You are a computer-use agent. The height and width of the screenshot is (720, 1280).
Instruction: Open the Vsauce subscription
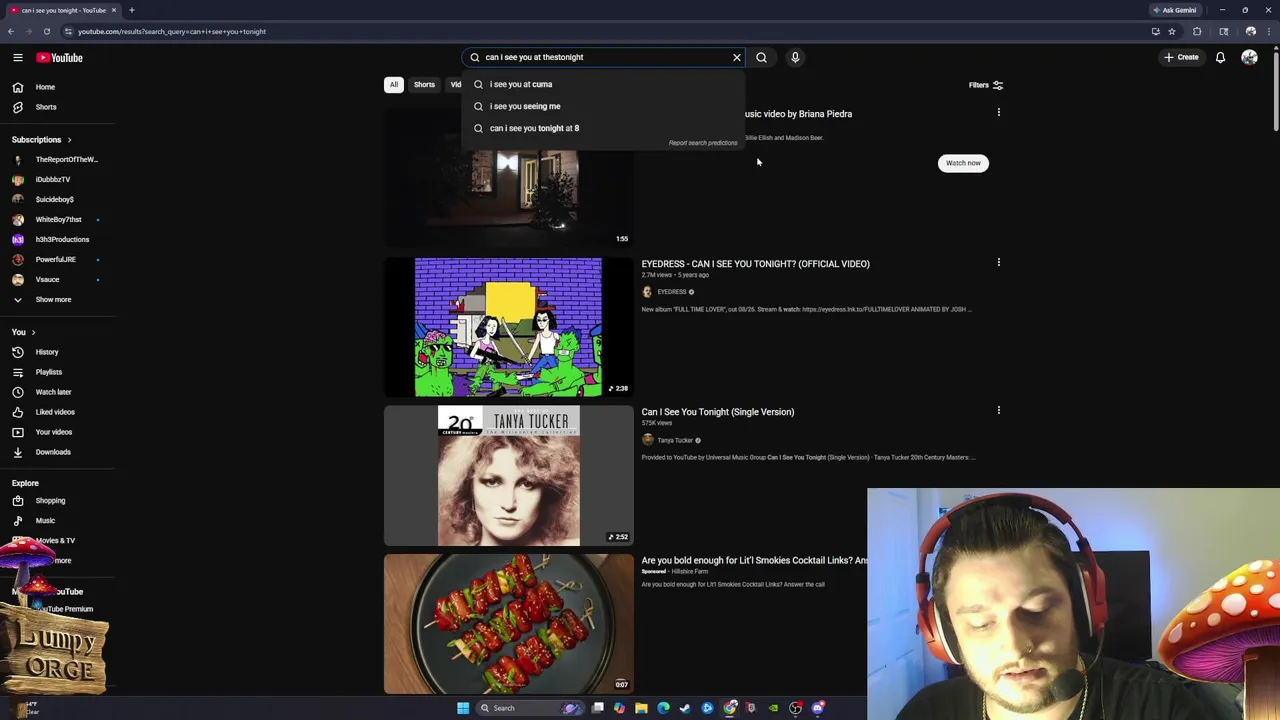(56, 279)
